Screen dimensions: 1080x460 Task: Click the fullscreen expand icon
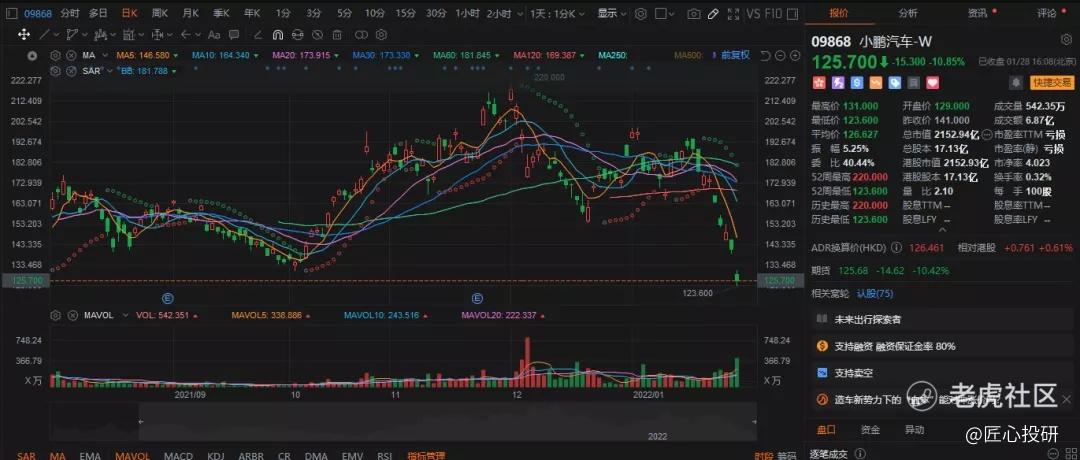pos(733,13)
